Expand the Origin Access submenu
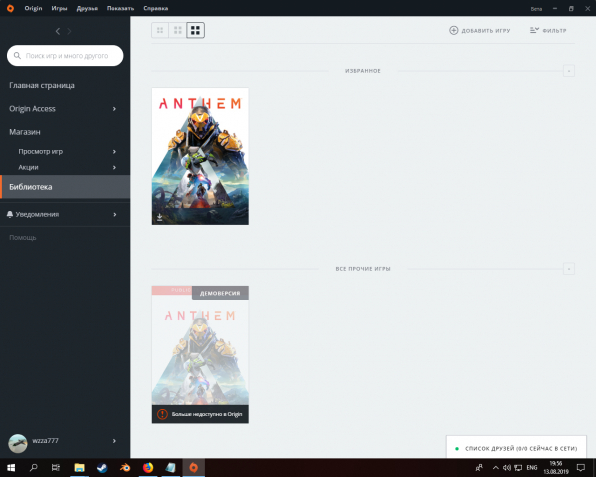Image resolution: width=596 pixels, height=477 pixels. click(x=114, y=109)
